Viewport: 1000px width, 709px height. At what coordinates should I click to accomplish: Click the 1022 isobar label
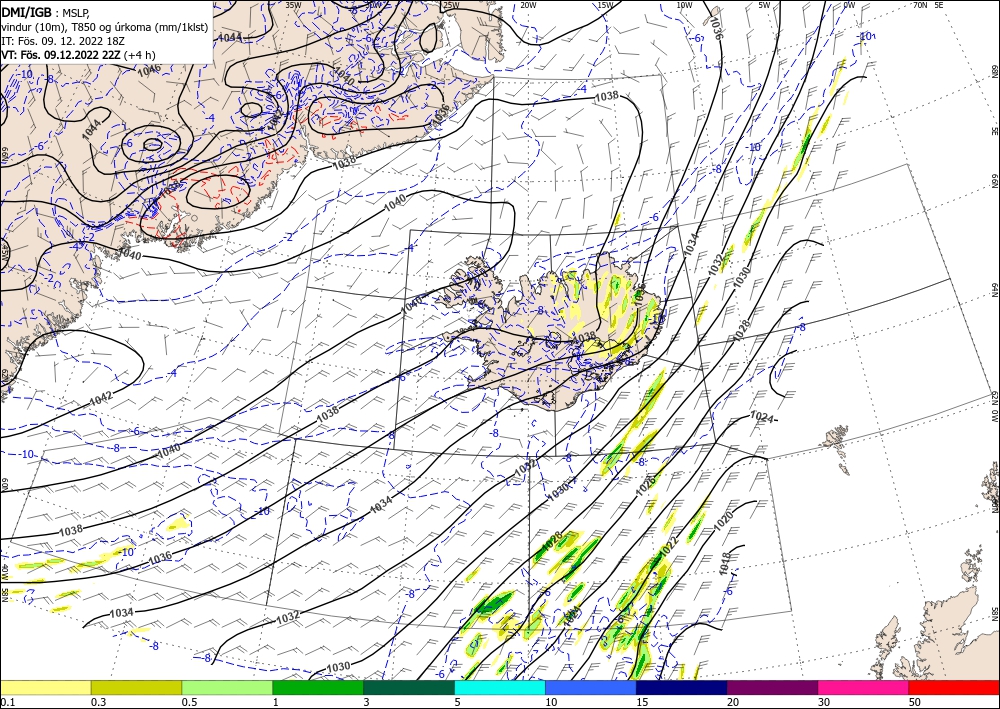670,545
